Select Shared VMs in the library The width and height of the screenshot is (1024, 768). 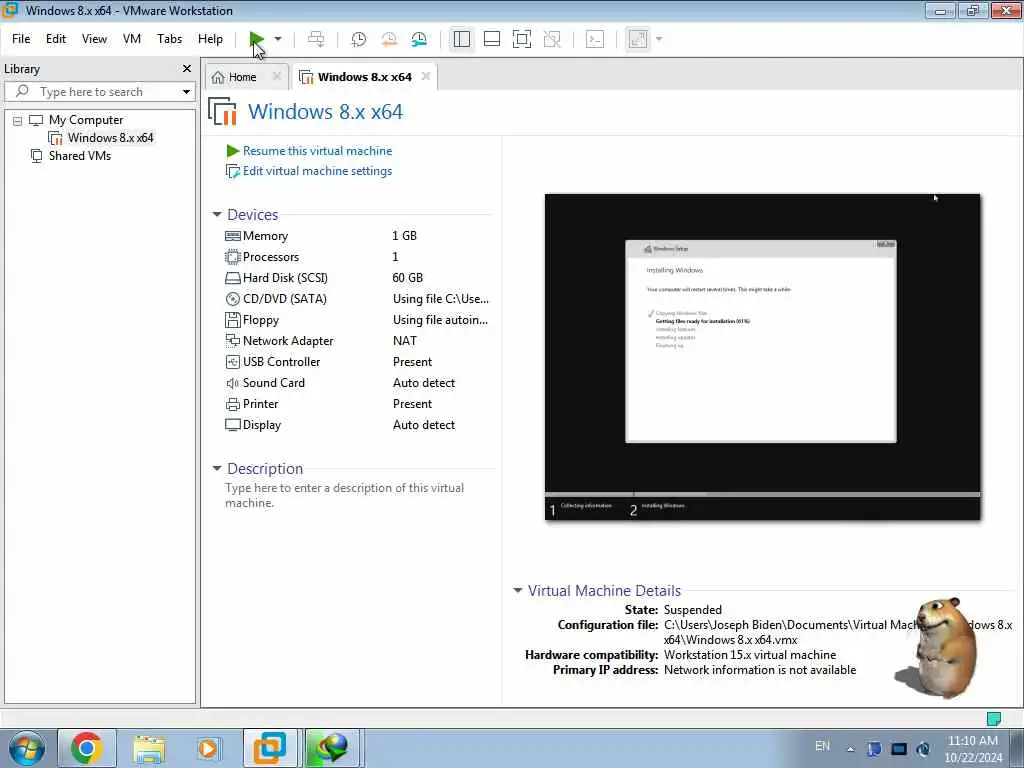click(x=80, y=156)
